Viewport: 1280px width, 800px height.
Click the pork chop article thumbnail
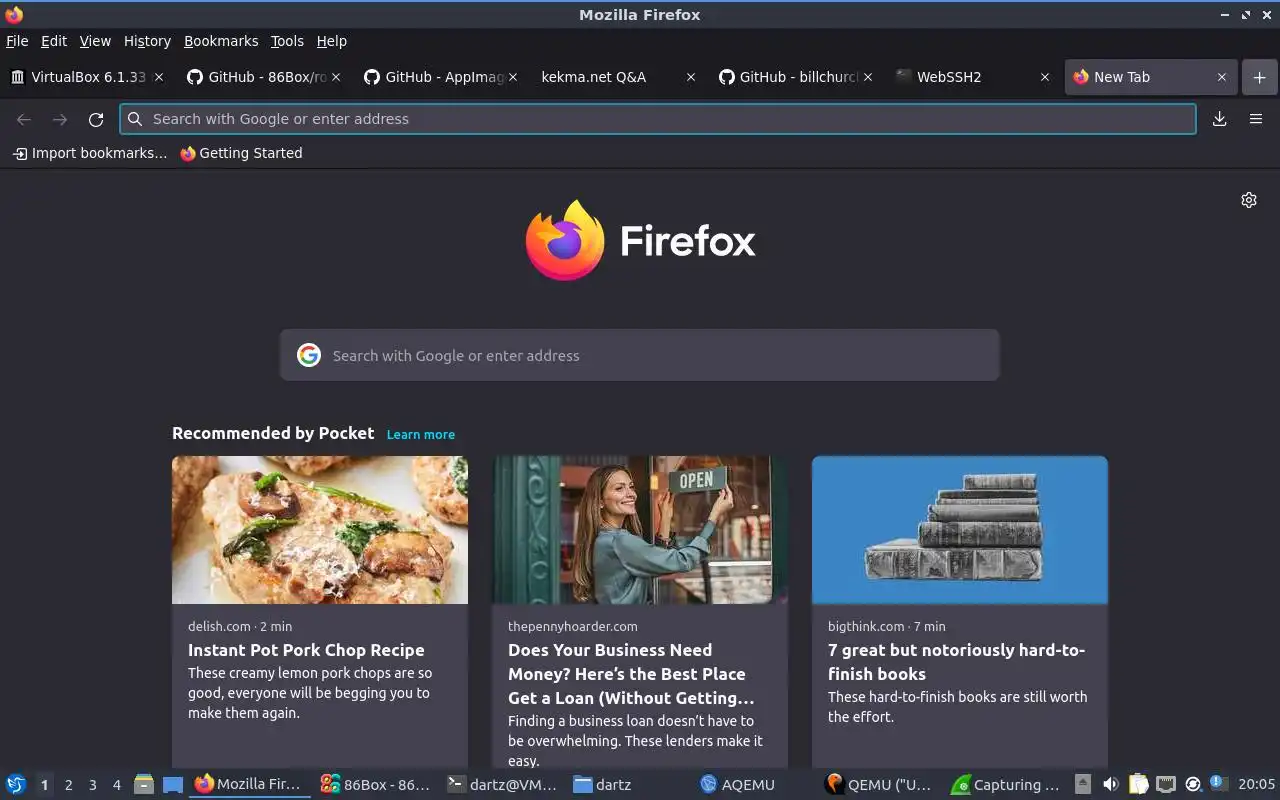(320, 530)
